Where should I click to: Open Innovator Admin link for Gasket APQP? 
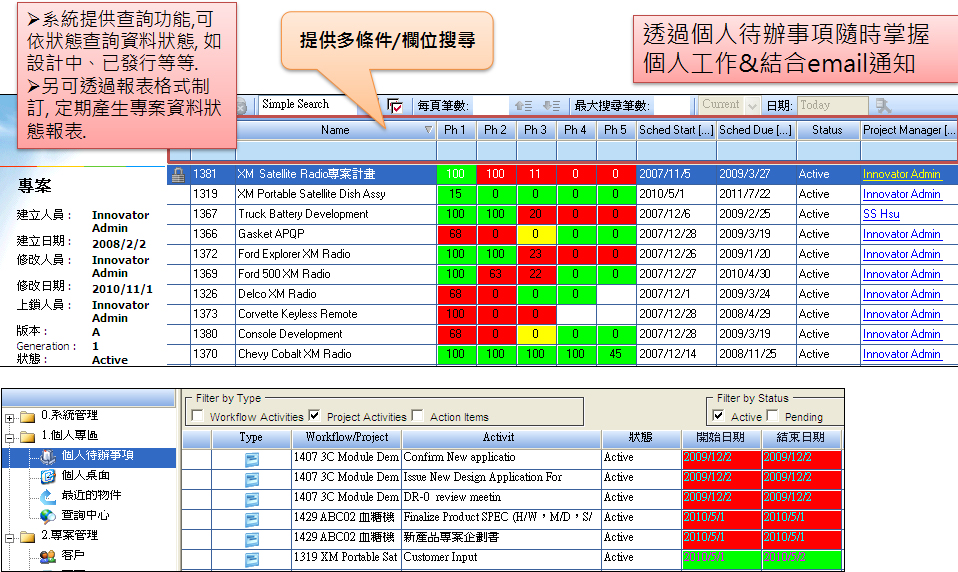coord(902,234)
